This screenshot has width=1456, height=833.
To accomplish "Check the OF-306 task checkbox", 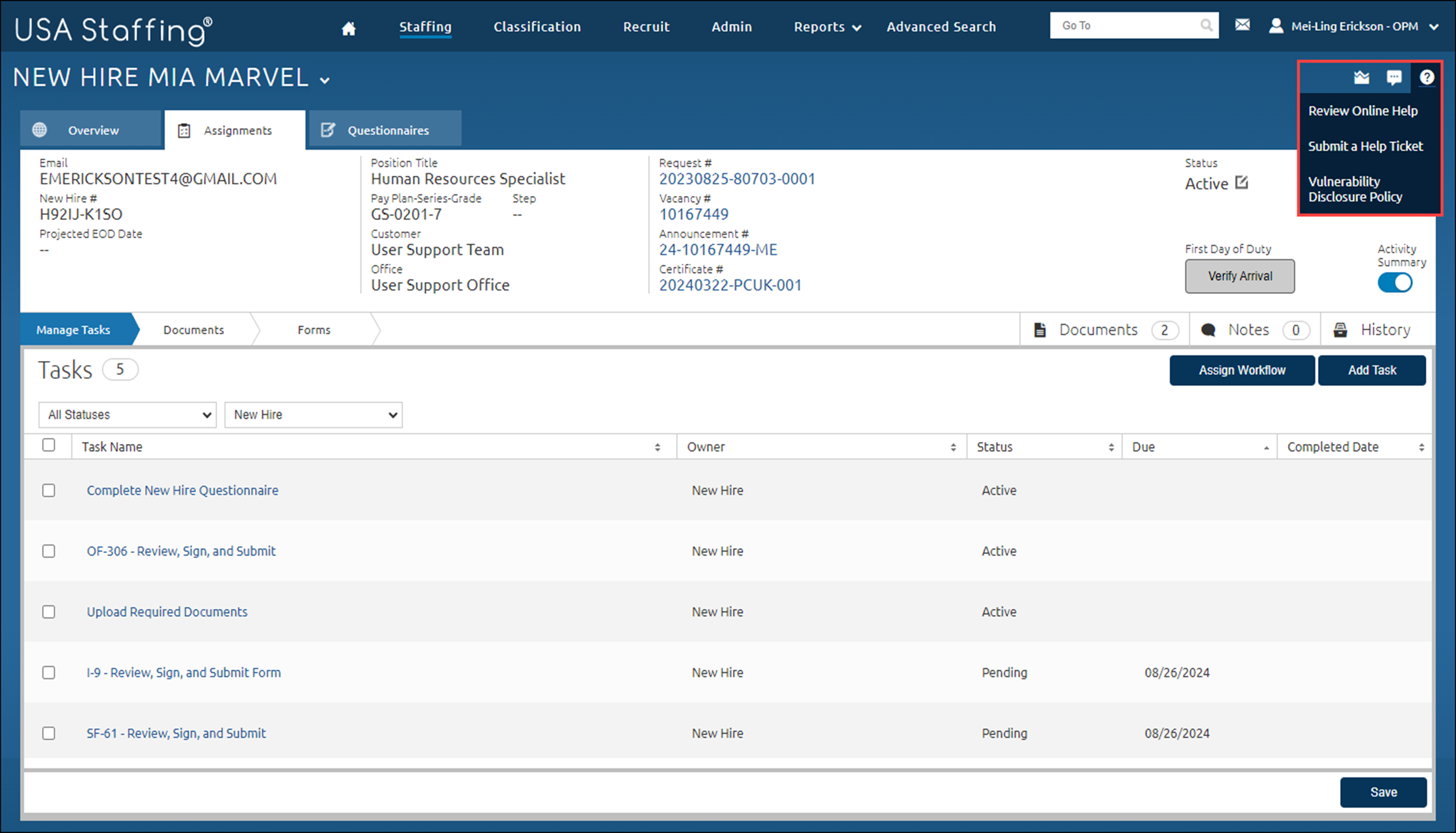I will click(49, 551).
